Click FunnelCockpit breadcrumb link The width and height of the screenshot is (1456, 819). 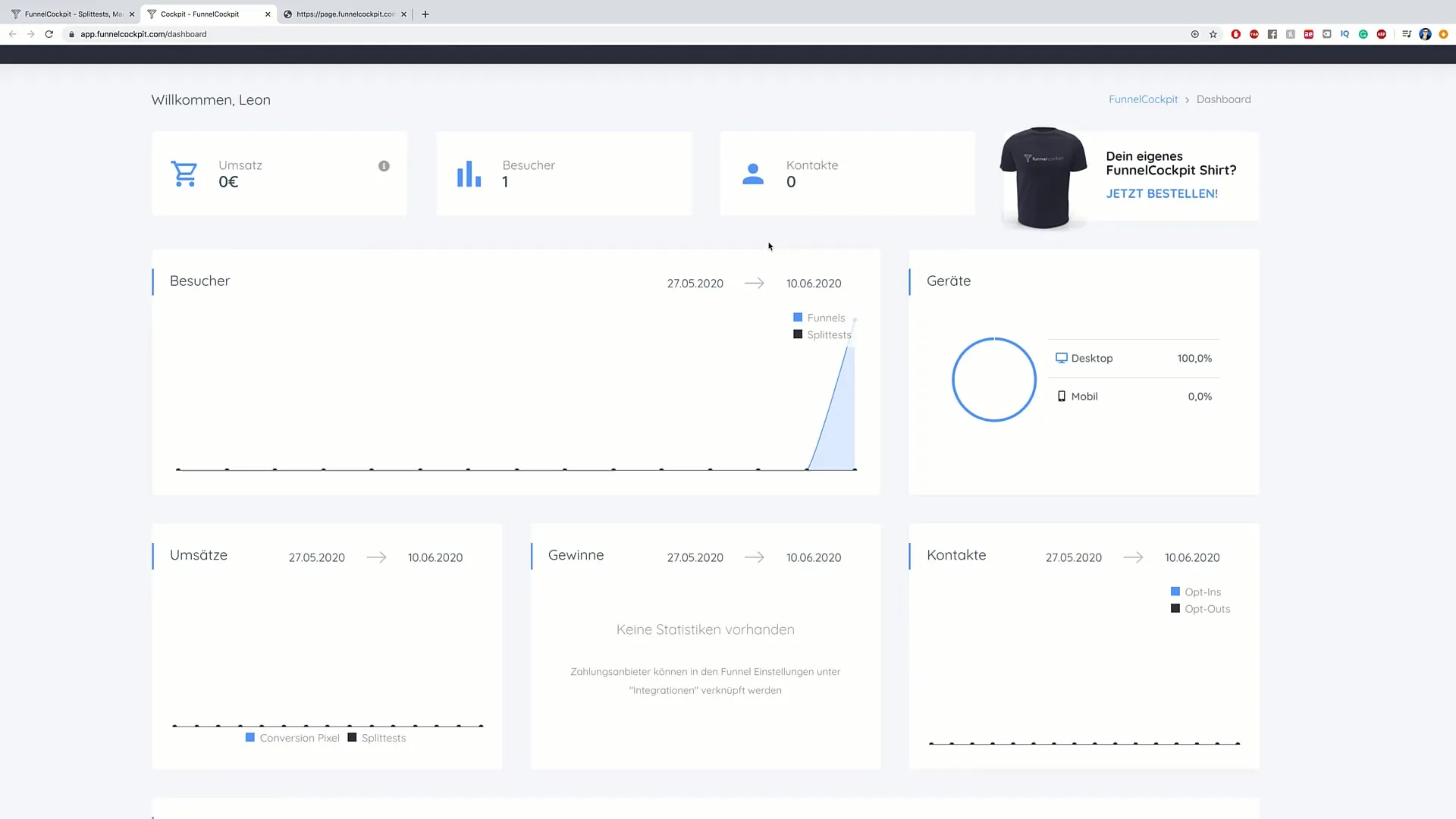(x=1143, y=99)
